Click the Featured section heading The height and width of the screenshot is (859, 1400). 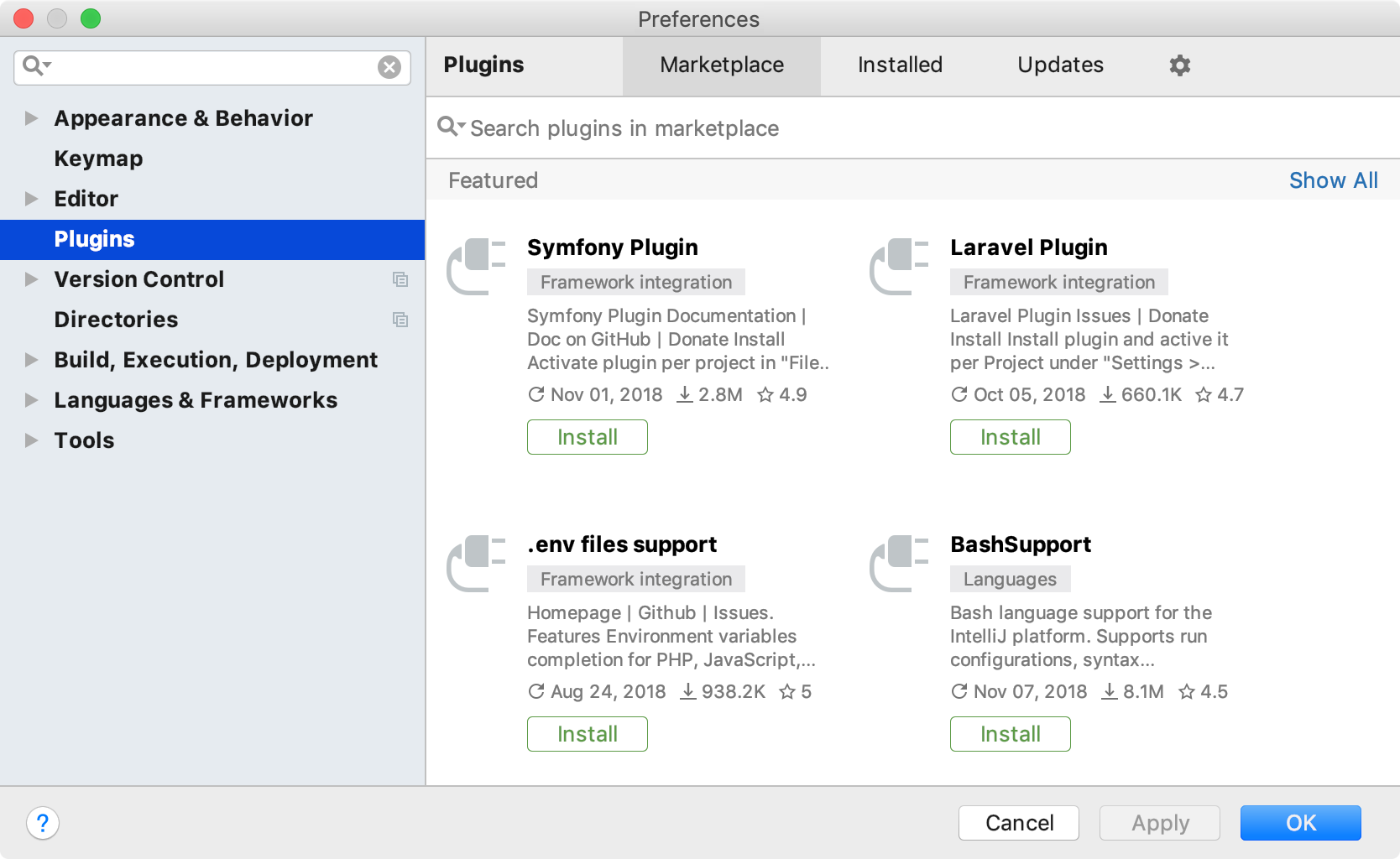pyautogui.click(x=494, y=180)
